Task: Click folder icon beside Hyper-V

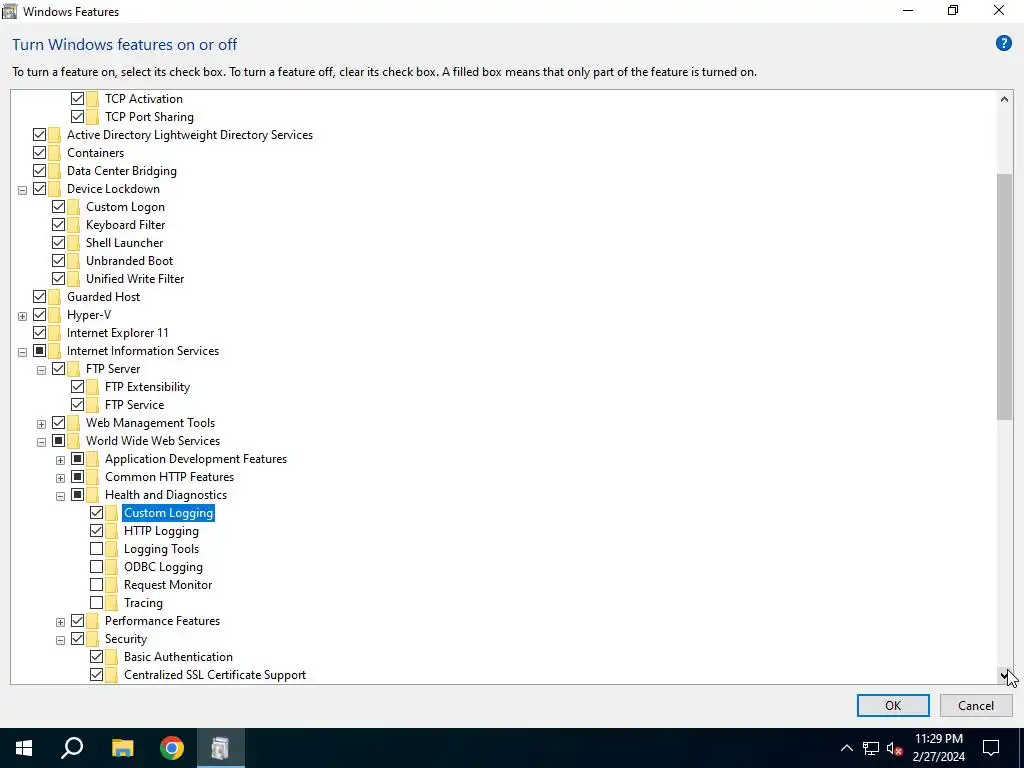Action: click(x=54, y=315)
